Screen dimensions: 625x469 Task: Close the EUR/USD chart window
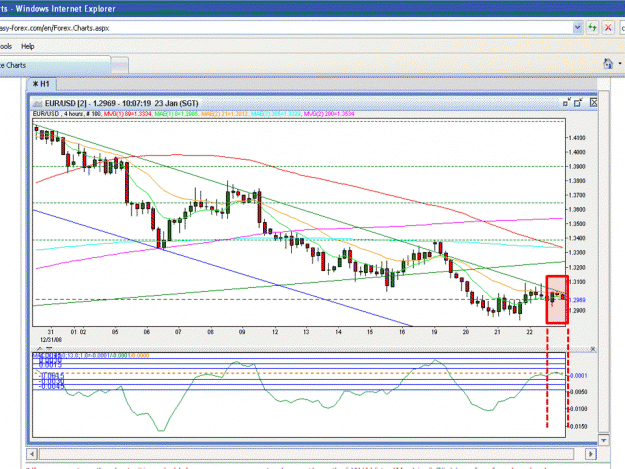click(x=594, y=103)
